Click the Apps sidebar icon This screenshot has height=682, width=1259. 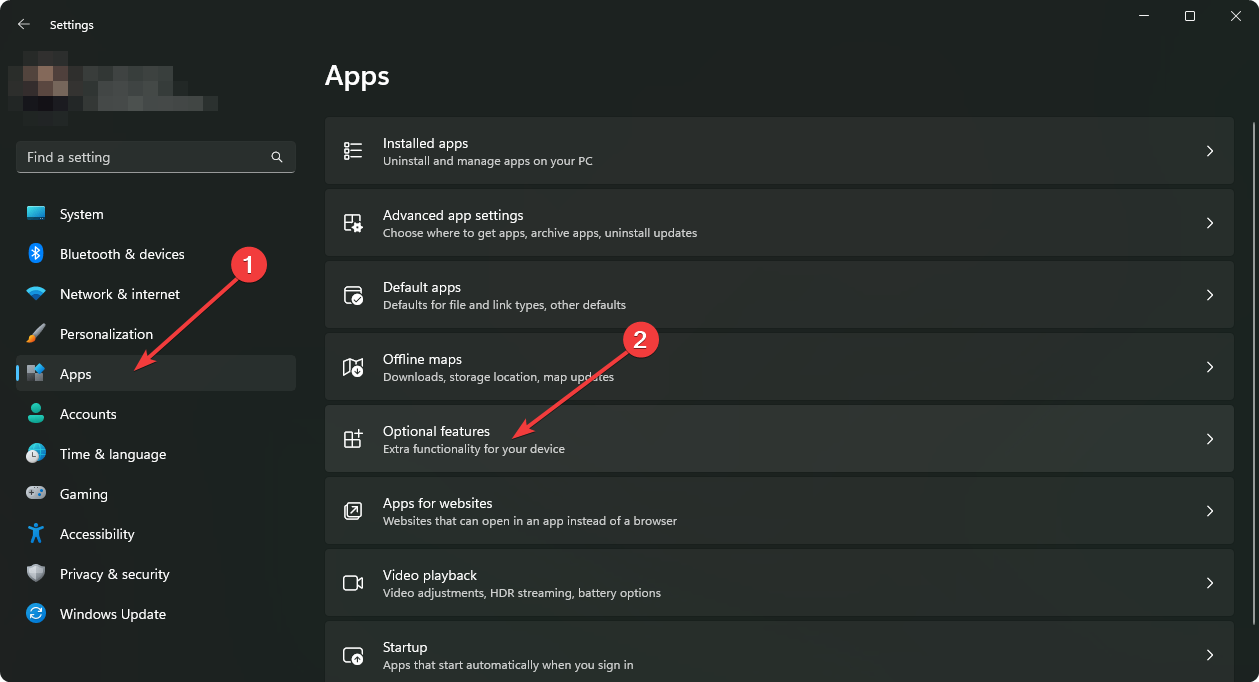[x=36, y=374]
